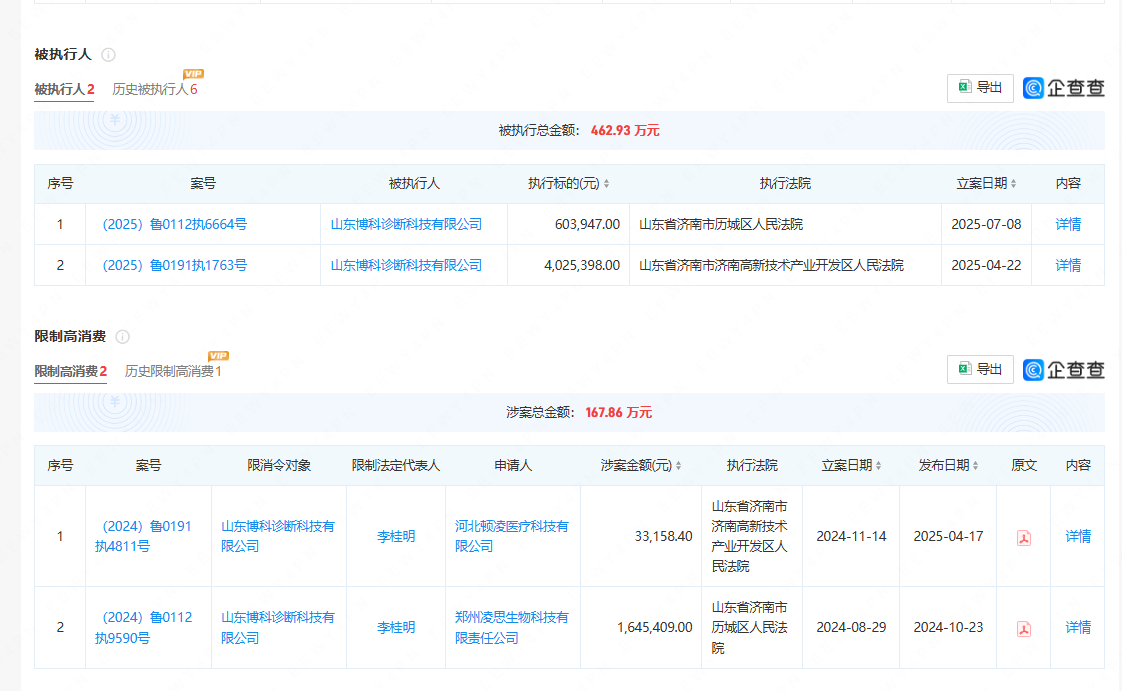Open legal representative 李桂明 in first row

396,536
